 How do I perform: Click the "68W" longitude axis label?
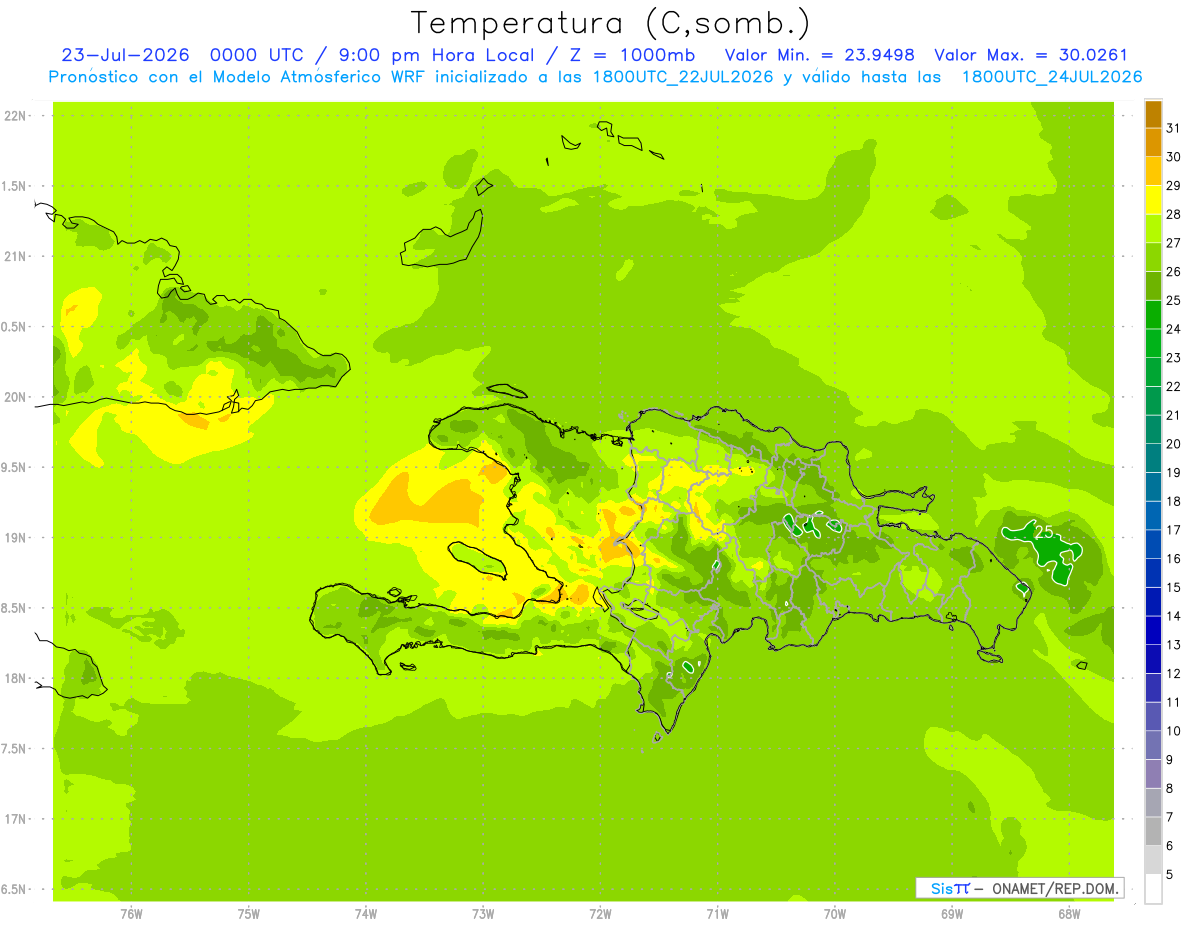click(1069, 914)
